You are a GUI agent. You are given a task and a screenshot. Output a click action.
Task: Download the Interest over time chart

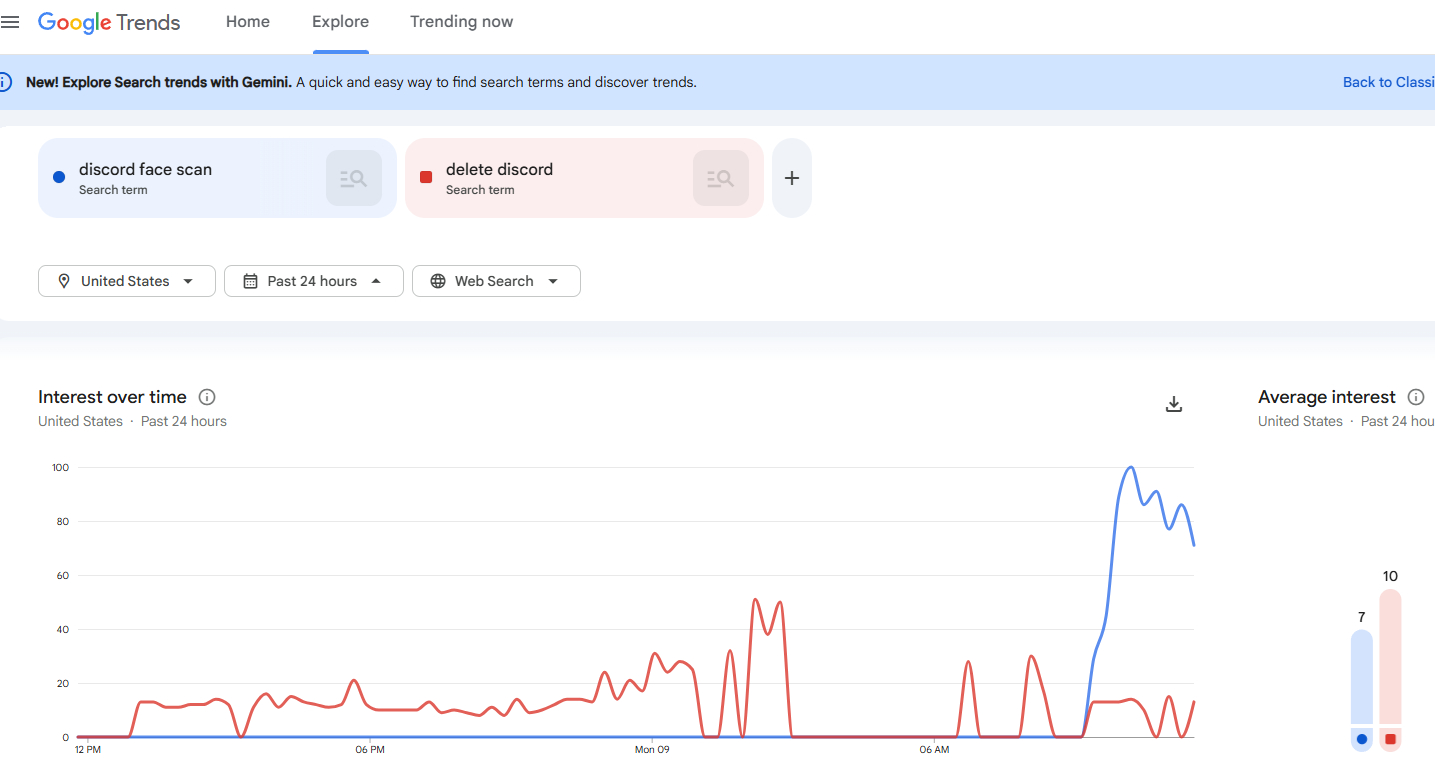[1174, 404]
